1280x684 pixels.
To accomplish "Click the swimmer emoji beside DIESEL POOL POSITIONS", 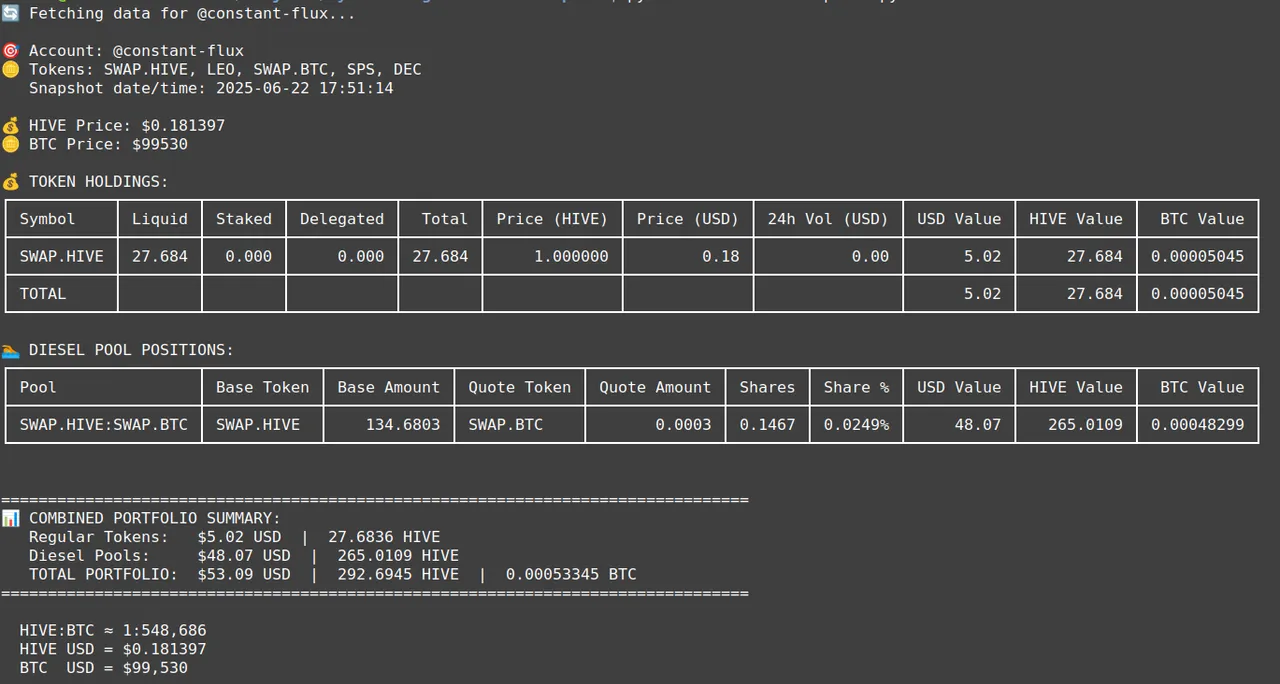I will point(10,350).
